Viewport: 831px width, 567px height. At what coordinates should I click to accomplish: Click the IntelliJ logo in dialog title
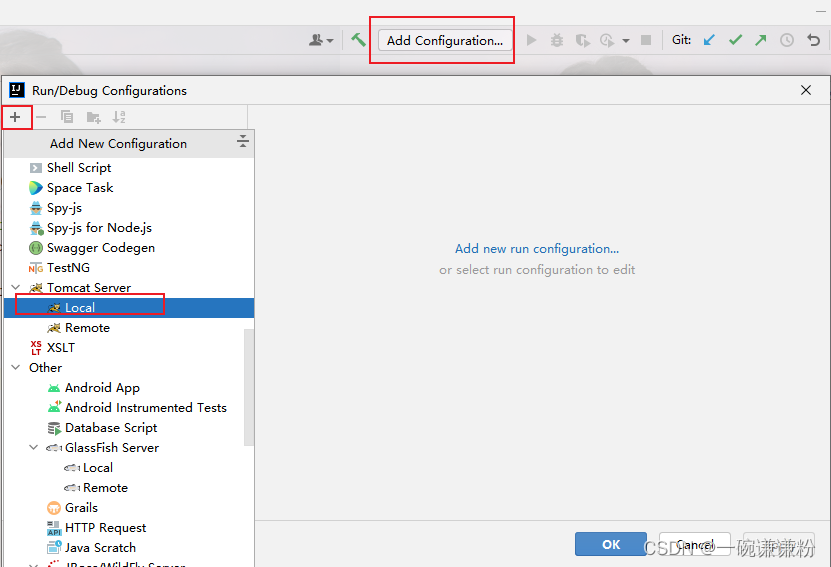pyautogui.click(x=17, y=90)
